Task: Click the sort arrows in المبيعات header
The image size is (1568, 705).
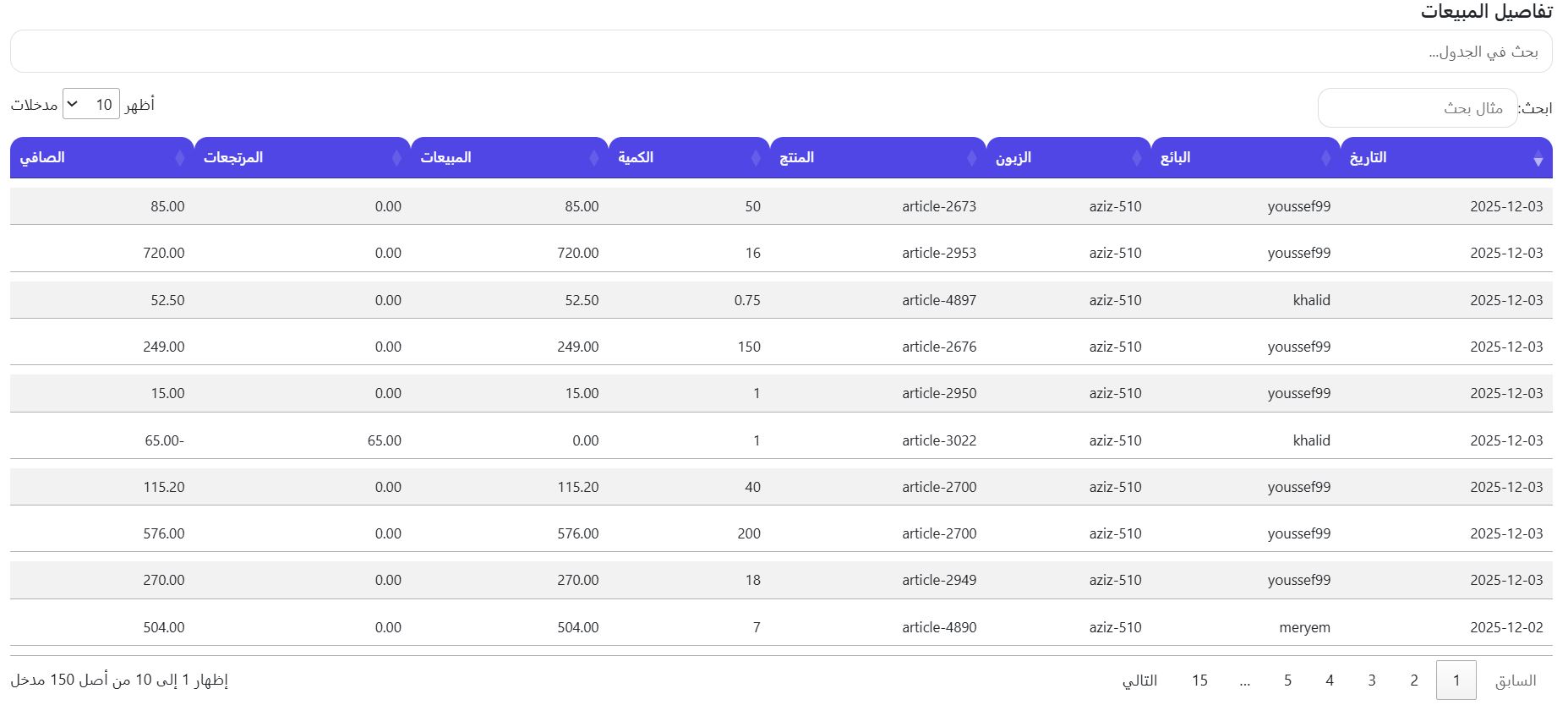Action: tap(594, 158)
